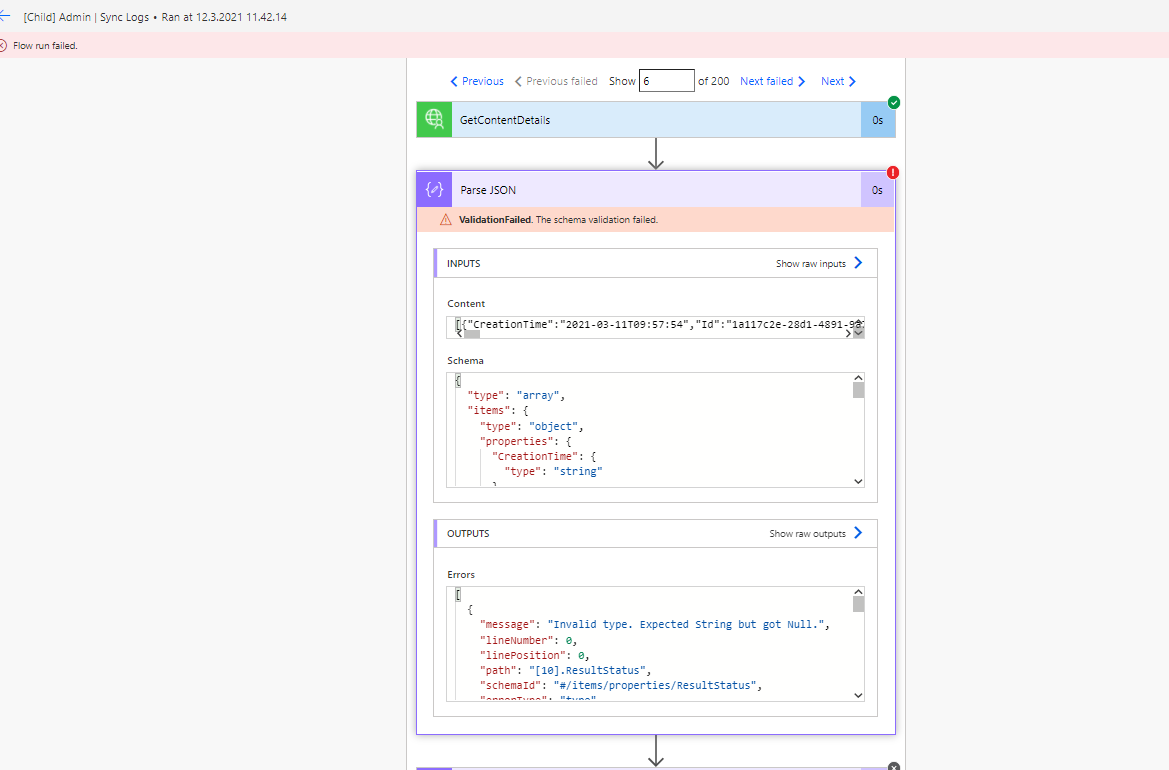The width and height of the screenshot is (1169, 770).
Task: Select the GetContentDetails HTTP action icon
Action: tap(433, 118)
